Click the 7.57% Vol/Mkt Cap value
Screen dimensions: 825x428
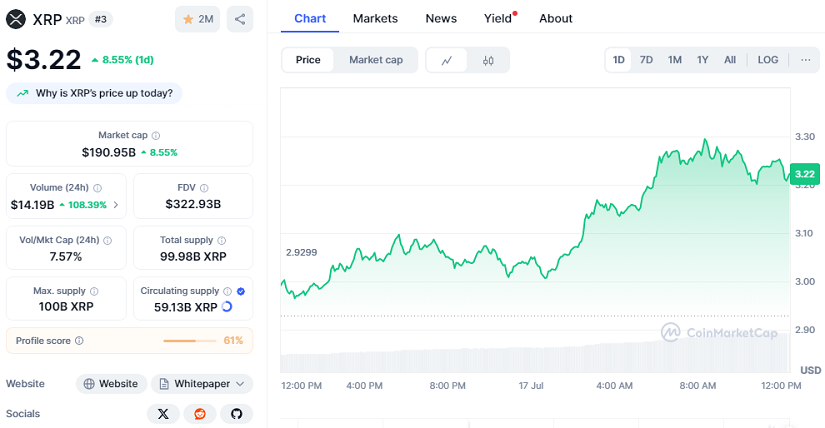[x=66, y=257]
